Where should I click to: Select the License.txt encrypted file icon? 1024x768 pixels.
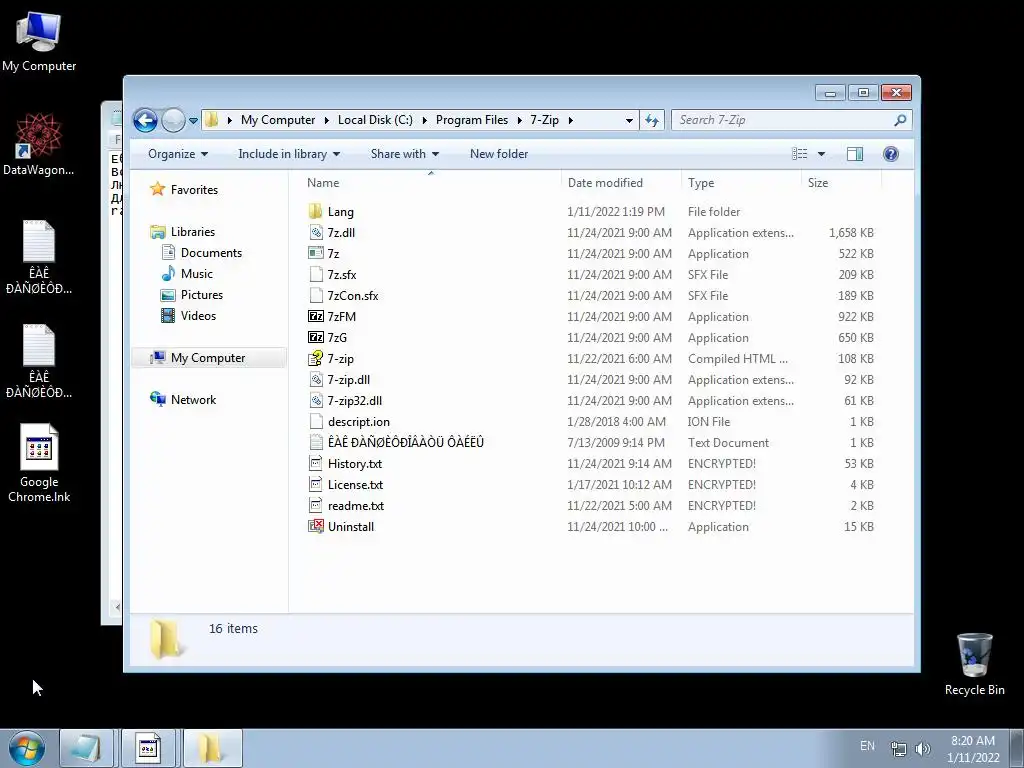315,485
